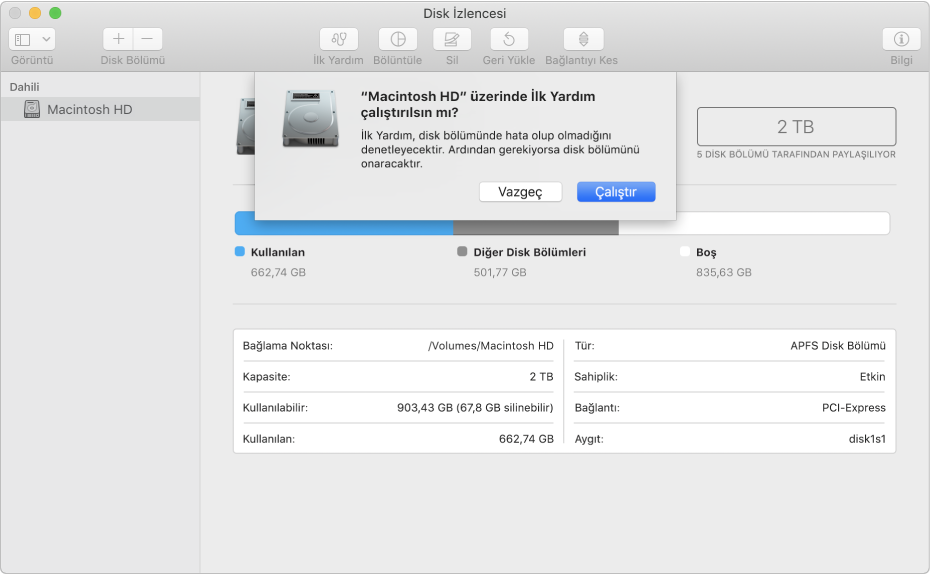The width and height of the screenshot is (931, 575).
Task: Click the blue Kullanılan usage bar segment
Action: 344,228
